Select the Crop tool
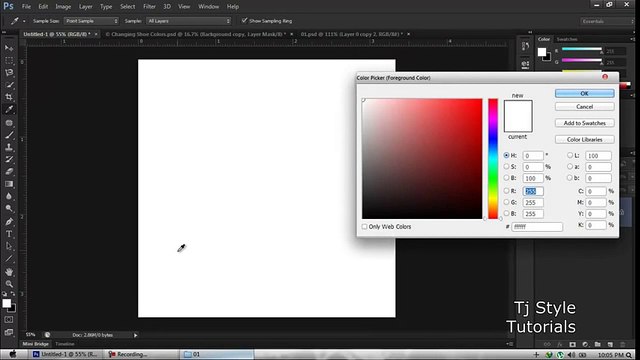This screenshot has height=360, width=640. 9,97
